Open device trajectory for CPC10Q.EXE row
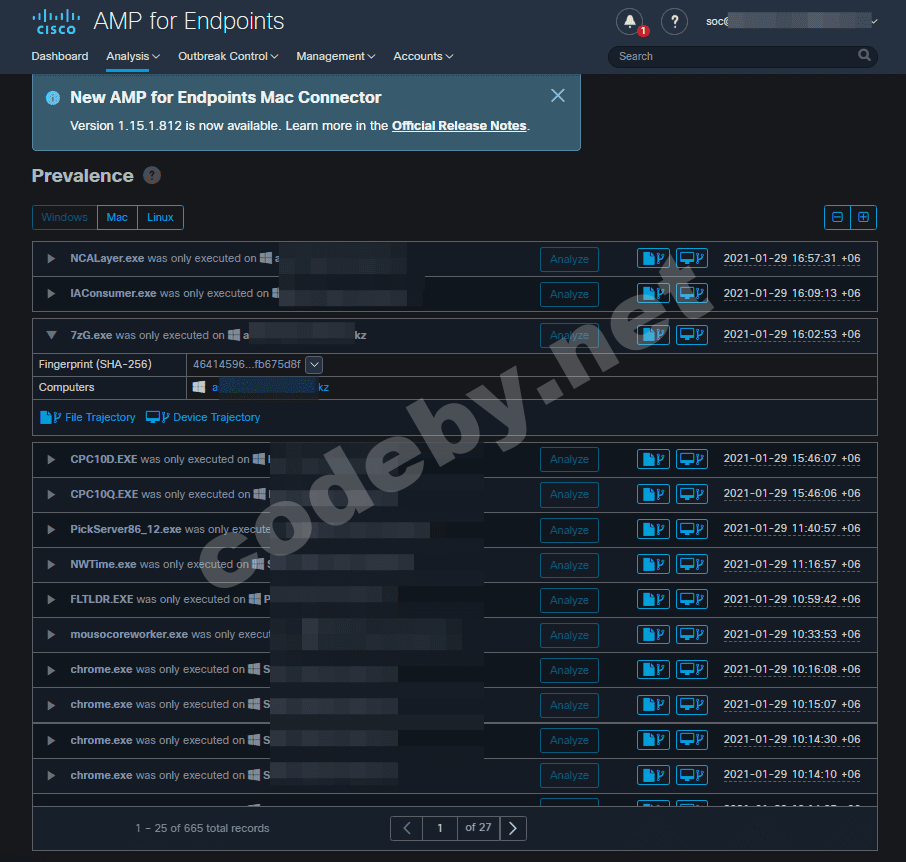The height and width of the screenshot is (862, 906). [x=692, y=494]
